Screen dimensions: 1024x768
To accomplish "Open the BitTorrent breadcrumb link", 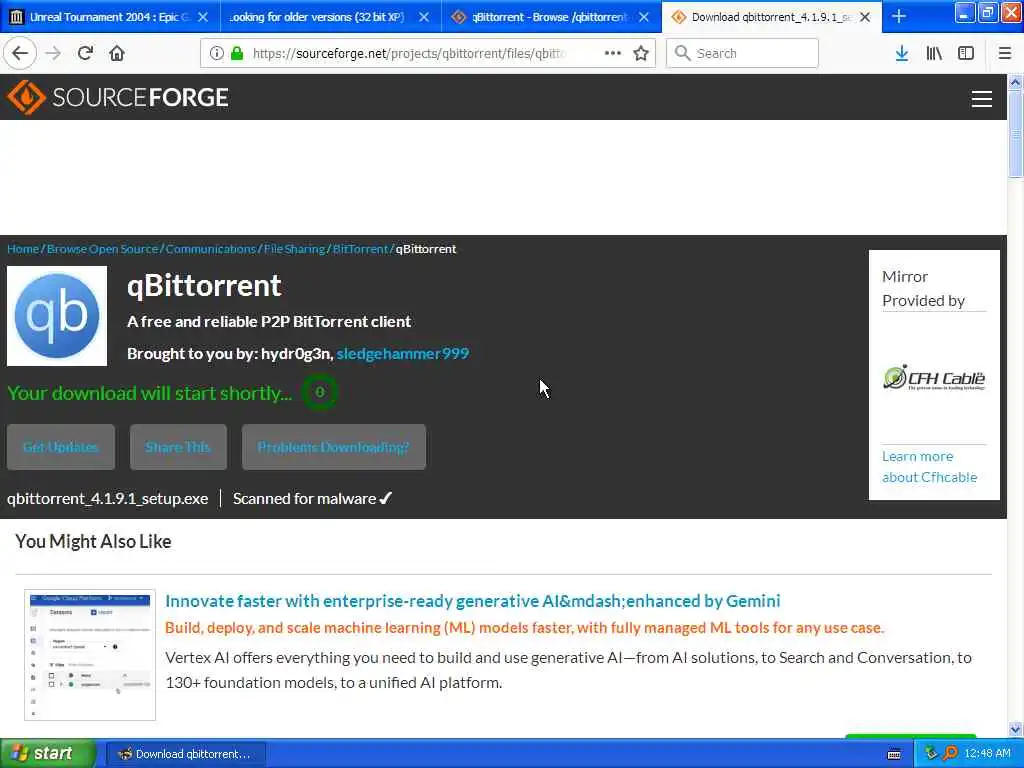I will [360, 249].
